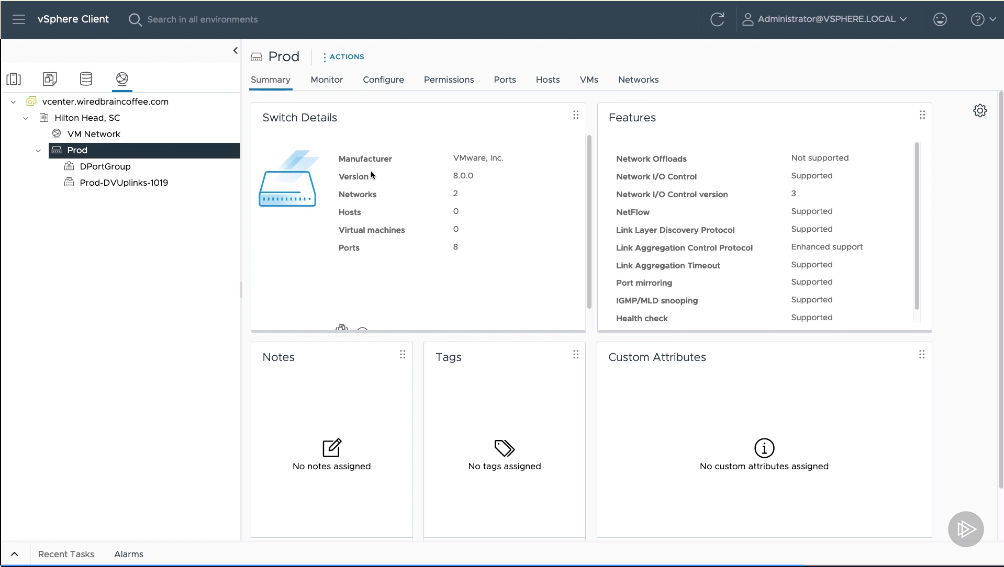Screen dimensions: 1004x567
Task: Open the settings gear on summary page
Action: (980, 111)
